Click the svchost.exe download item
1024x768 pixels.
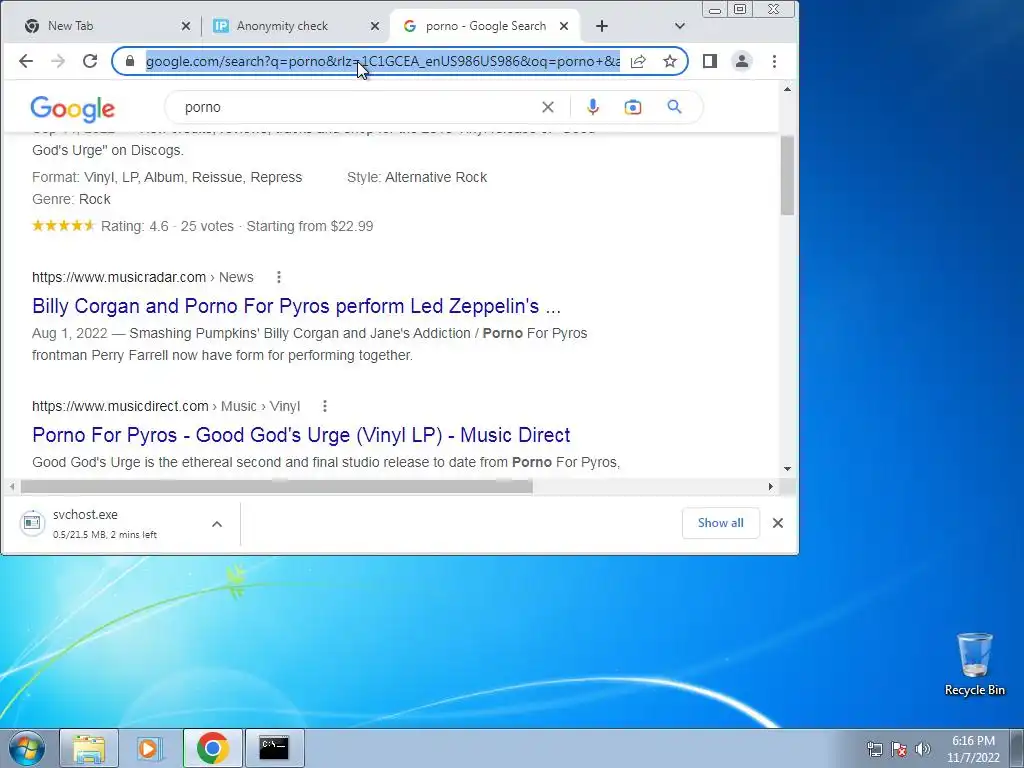[121, 523]
